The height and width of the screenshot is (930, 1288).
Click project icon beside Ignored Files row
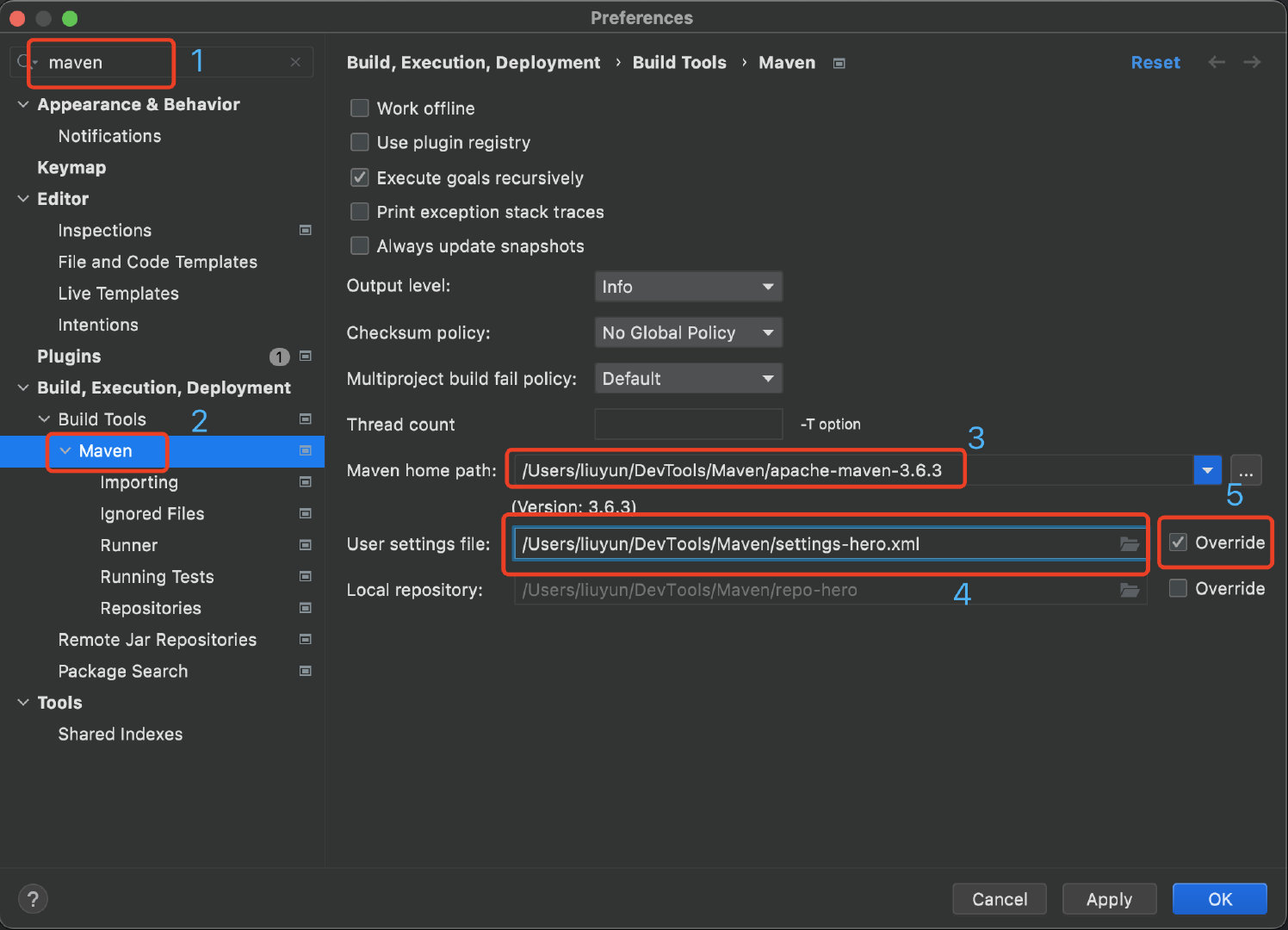click(305, 513)
